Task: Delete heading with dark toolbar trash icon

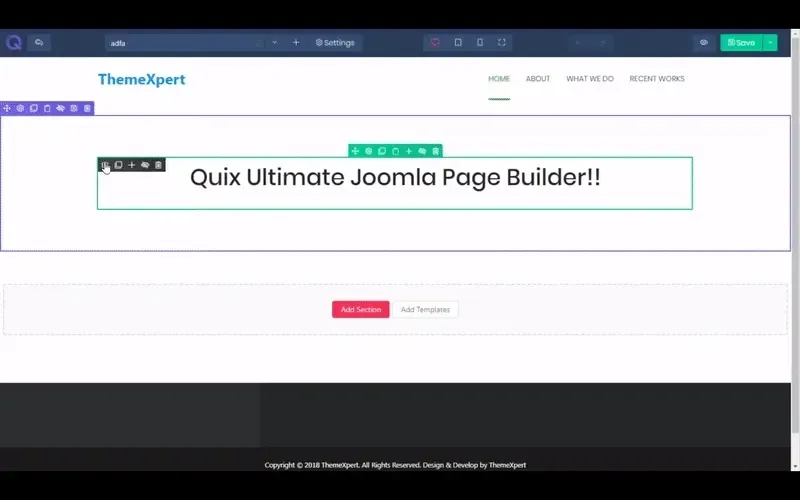Action: point(158,165)
